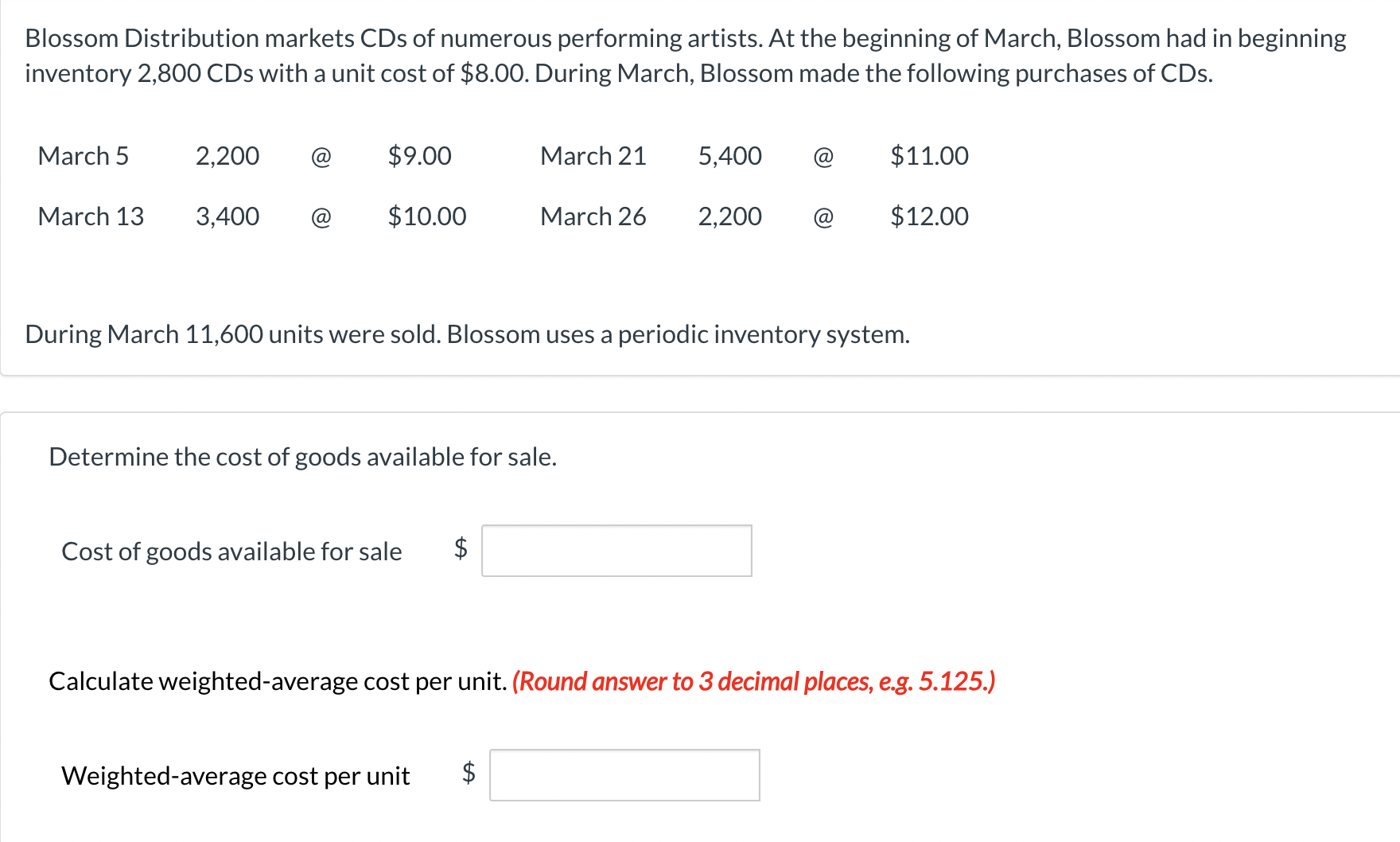
Task: Click the "March 5" purchase date
Action: (84, 156)
